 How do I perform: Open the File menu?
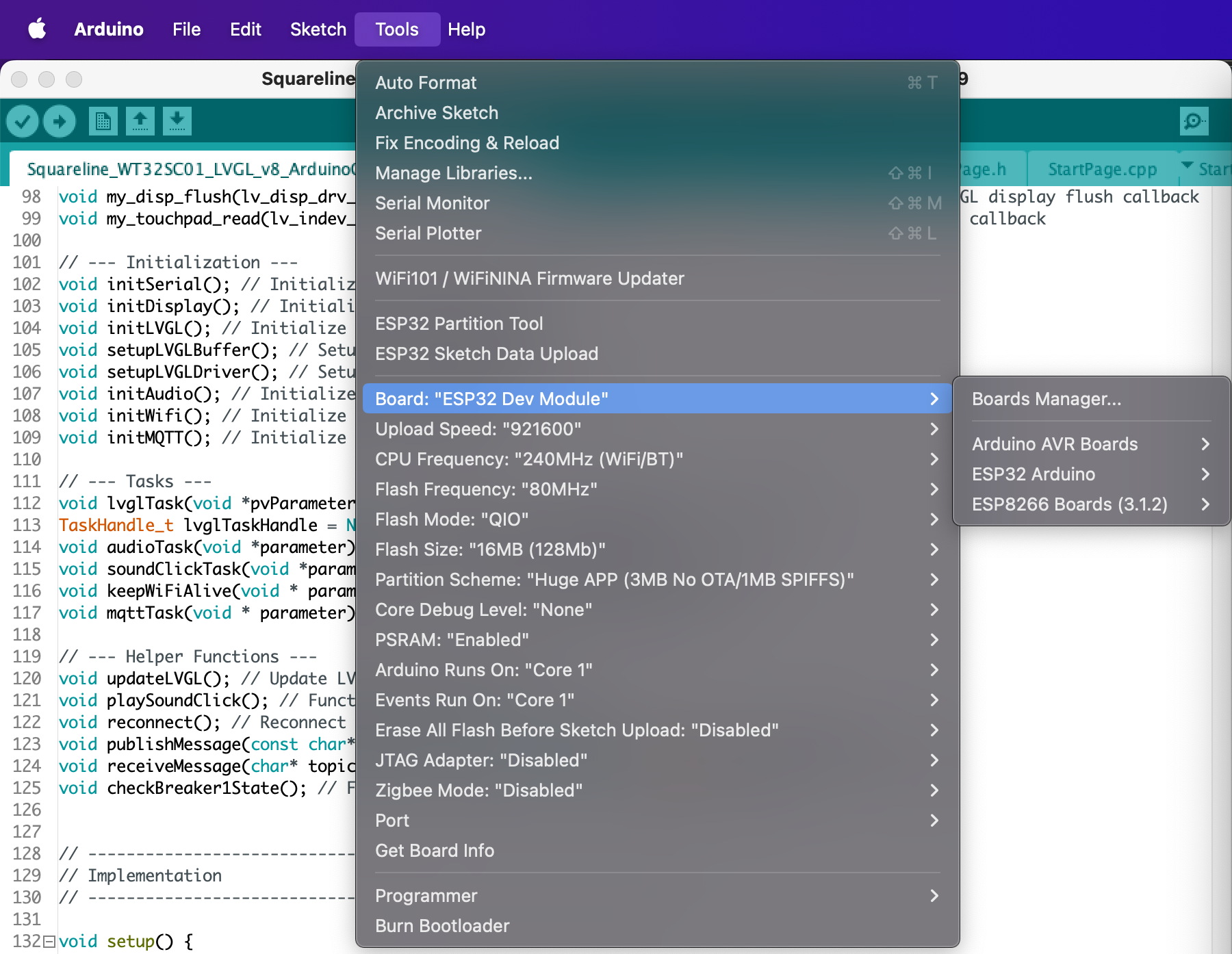tap(186, 29)
